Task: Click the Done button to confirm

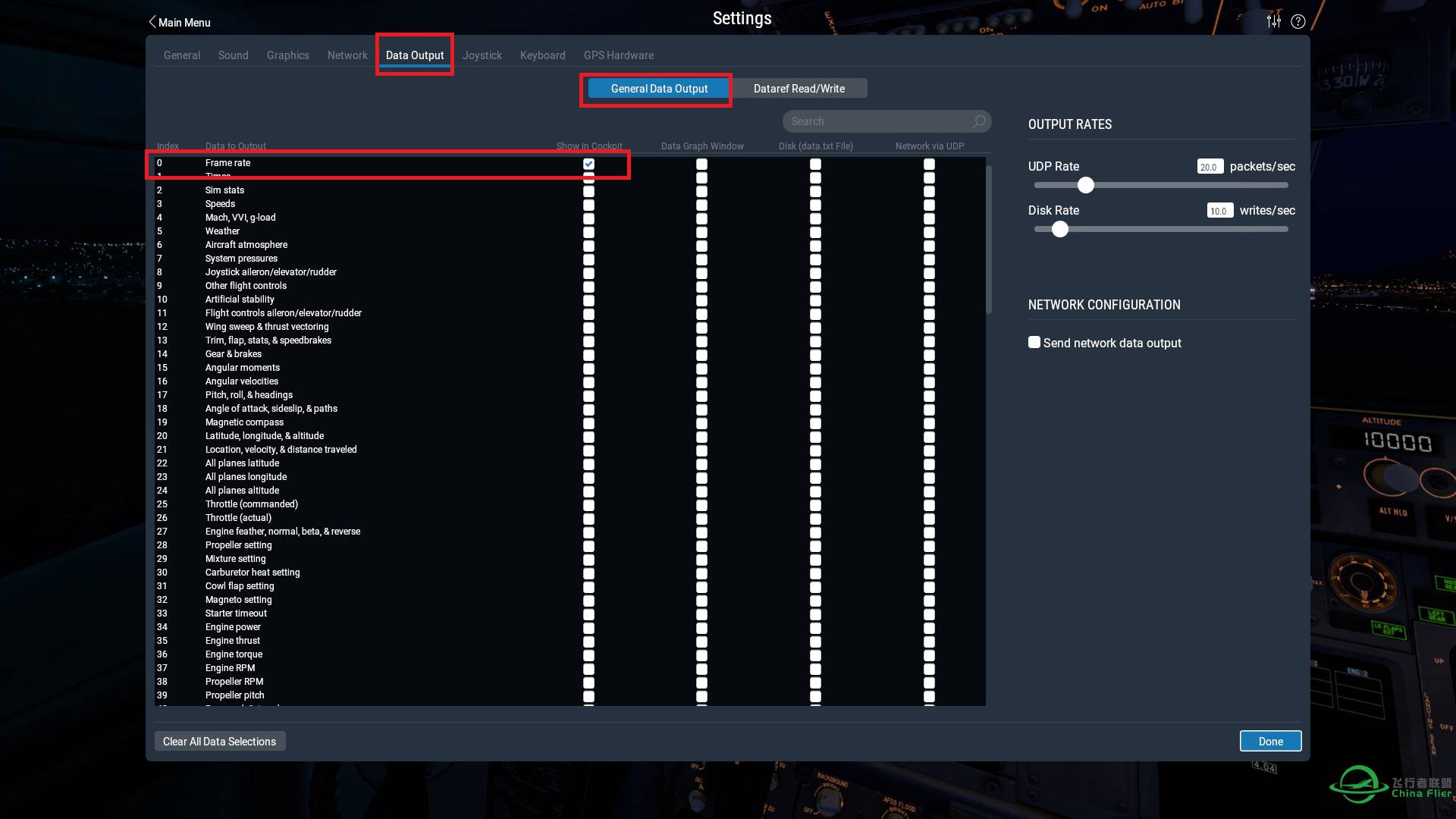Action: pyautogui.click(x=1271, y=741)
